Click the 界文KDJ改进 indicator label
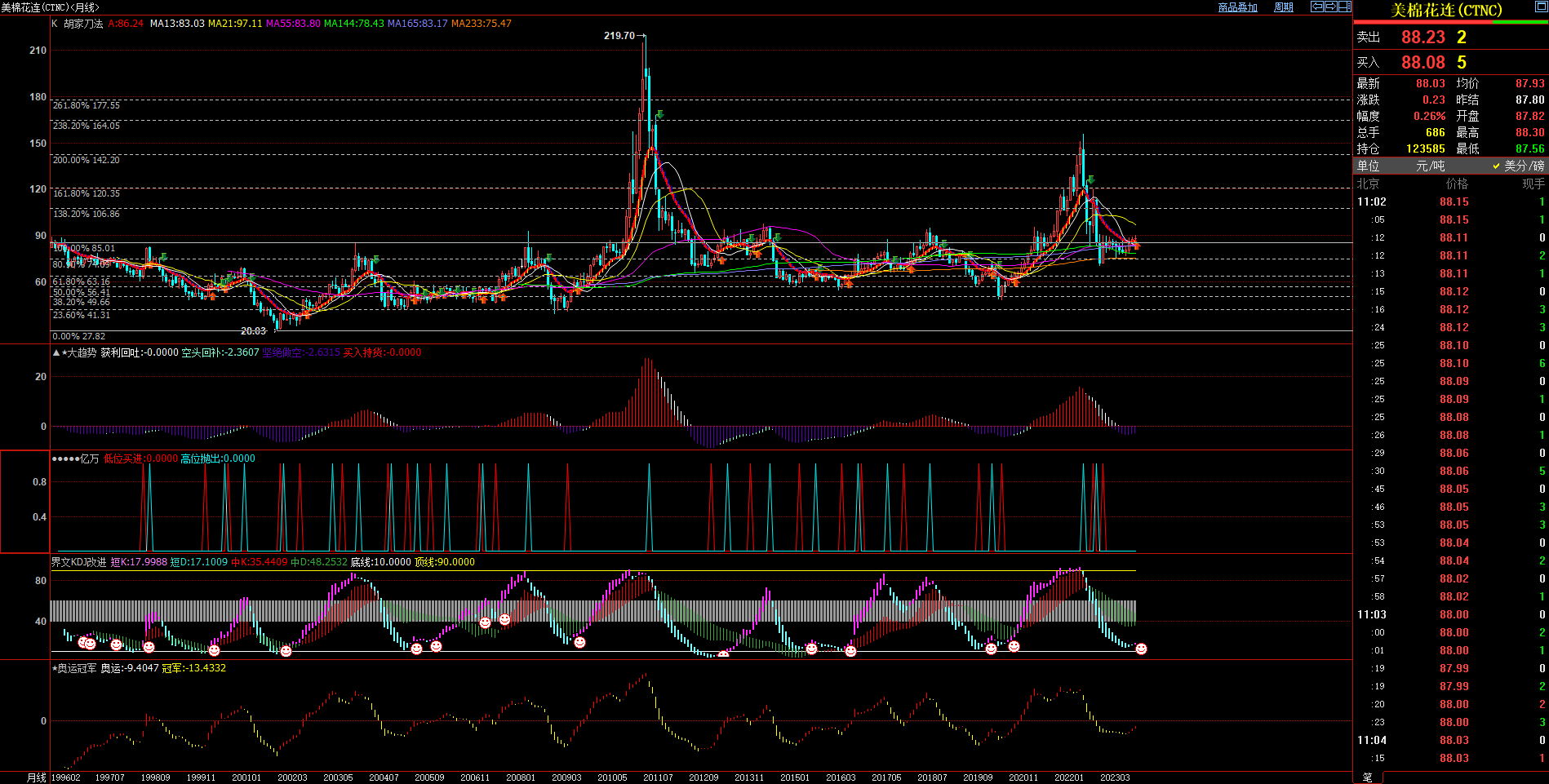 click(78, 562)
